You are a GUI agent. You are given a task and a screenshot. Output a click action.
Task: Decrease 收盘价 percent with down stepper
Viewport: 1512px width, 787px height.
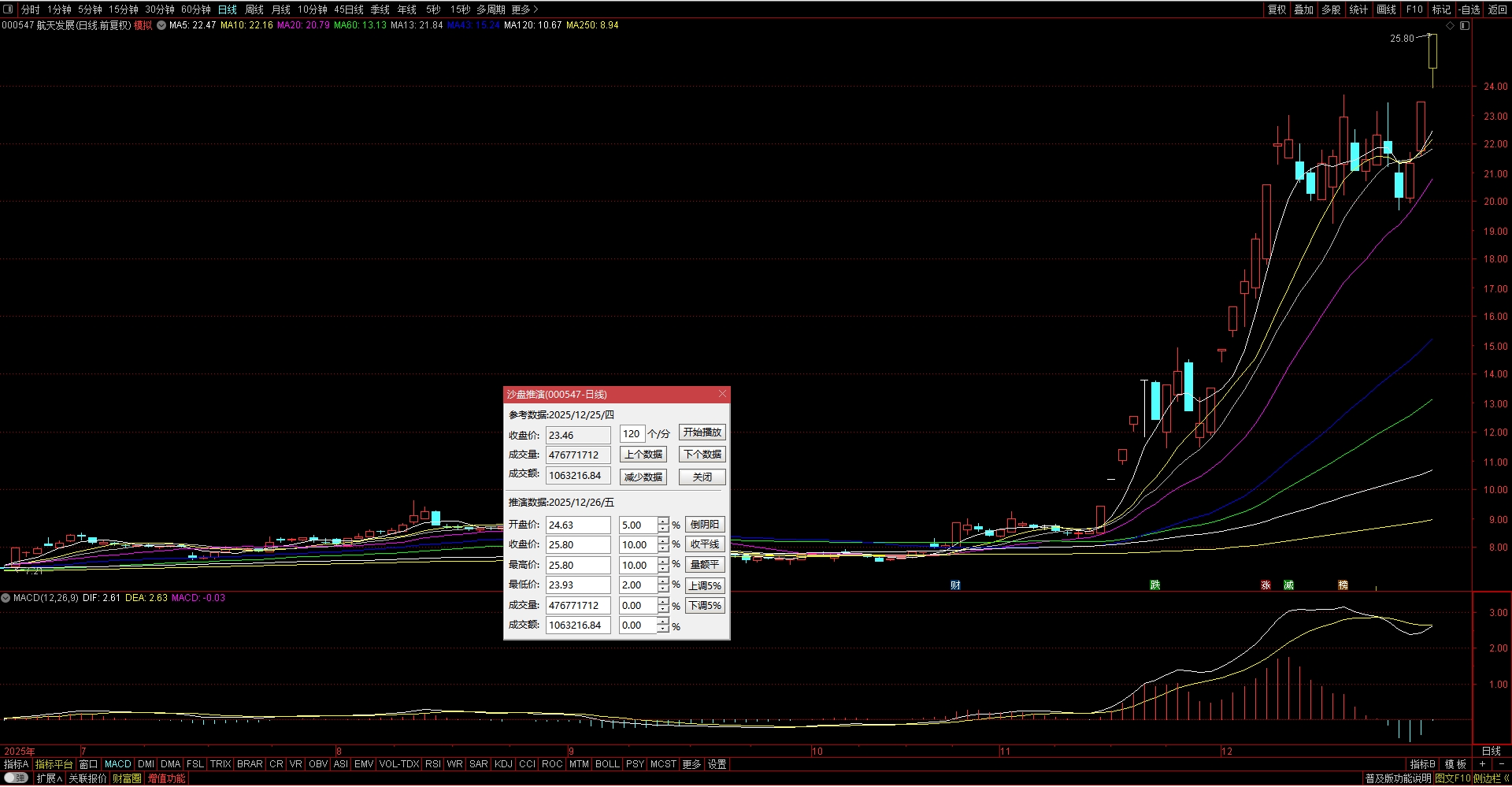[x=663, y=549]
